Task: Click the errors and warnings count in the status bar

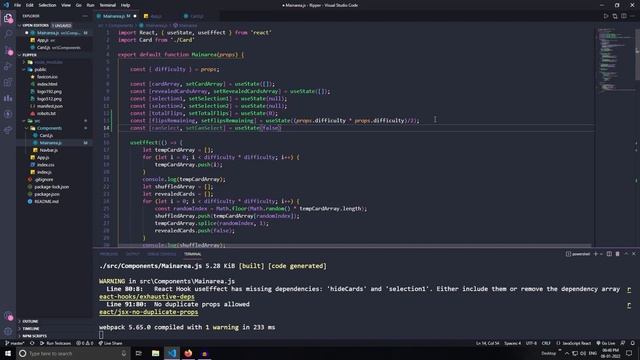Action: pyautogui.click(x=85, y=343)
